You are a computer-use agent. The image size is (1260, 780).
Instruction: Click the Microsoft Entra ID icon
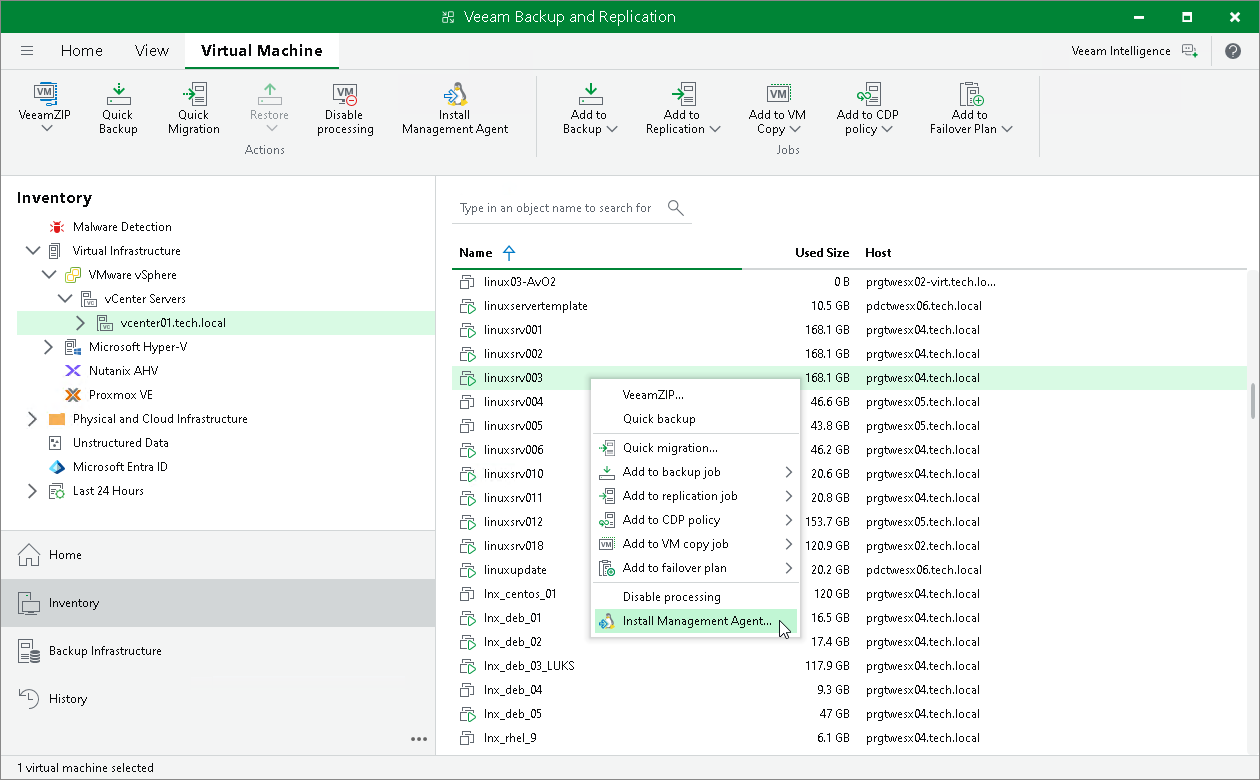click(x=56, y=467)
